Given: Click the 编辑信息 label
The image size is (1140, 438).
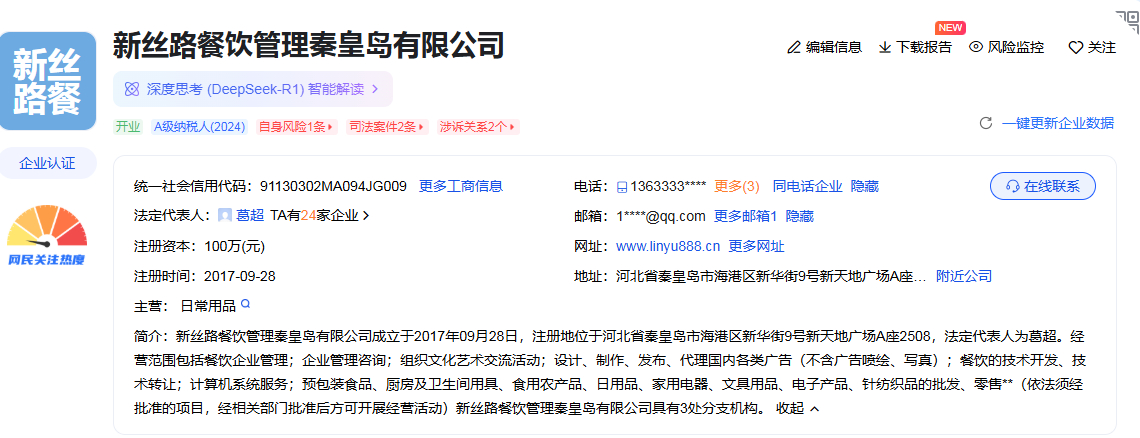Looking at the screenshot, I should click(x=833, y=47).
